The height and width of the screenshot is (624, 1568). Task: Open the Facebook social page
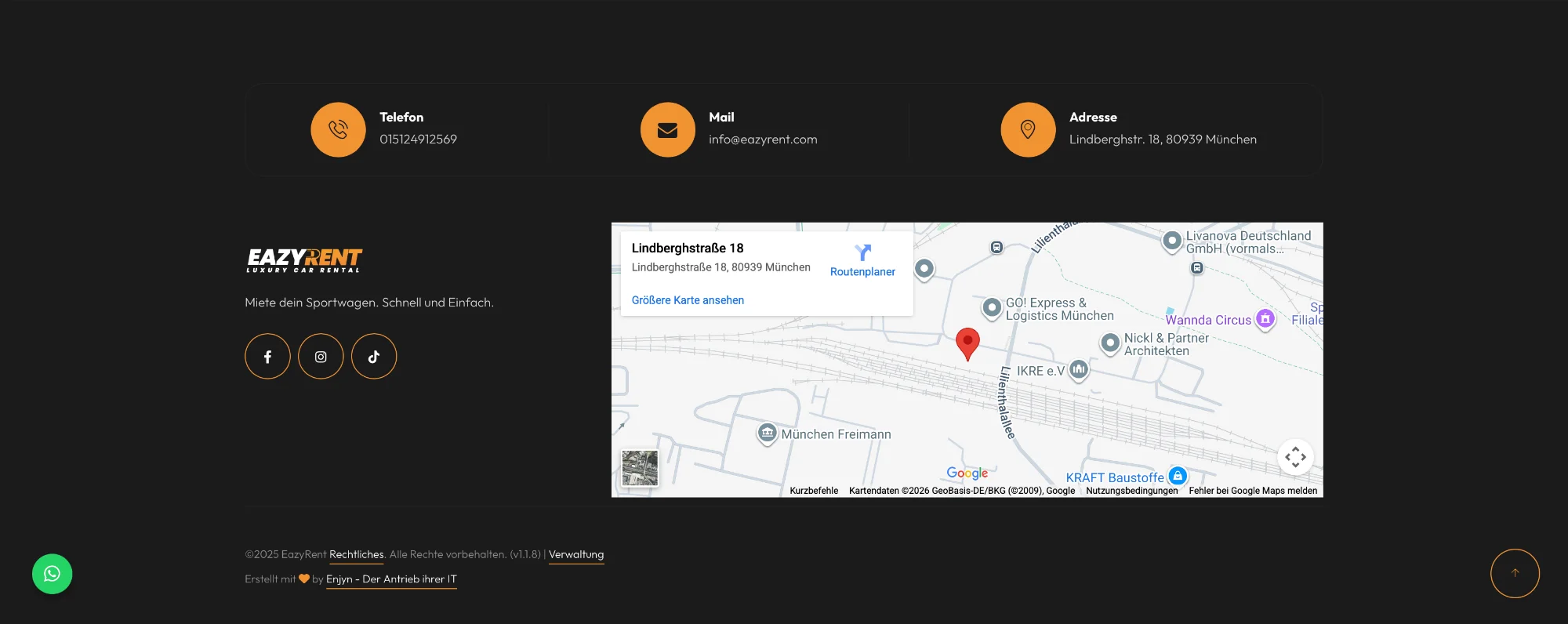pos(267,357)
